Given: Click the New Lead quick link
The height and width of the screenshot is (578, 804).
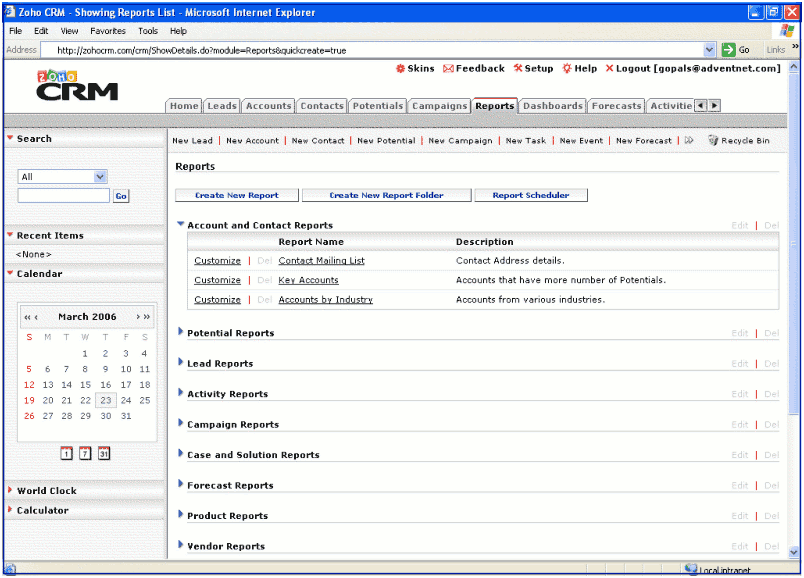Looking at the screenshot, I should click(x=192, y=141).
